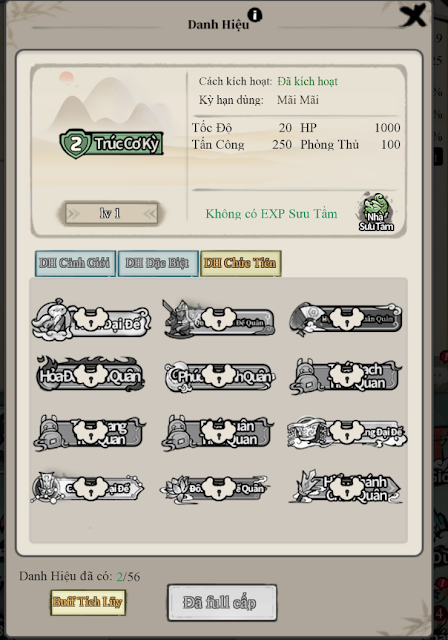Image resolution: width=448 pixels, height=640 pixels.
Task: Select the locked dragon Đại Đế title badge
Action: (x=347, y=432)
